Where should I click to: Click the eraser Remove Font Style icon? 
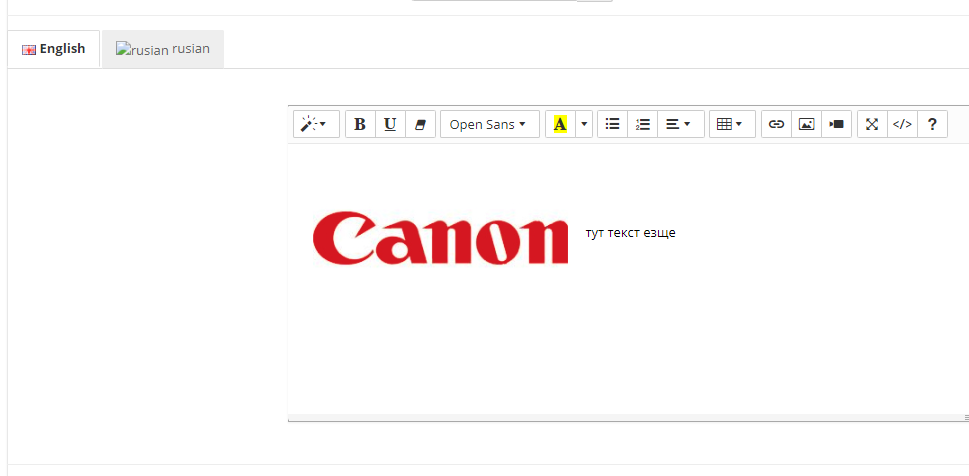tap(420, 124)
